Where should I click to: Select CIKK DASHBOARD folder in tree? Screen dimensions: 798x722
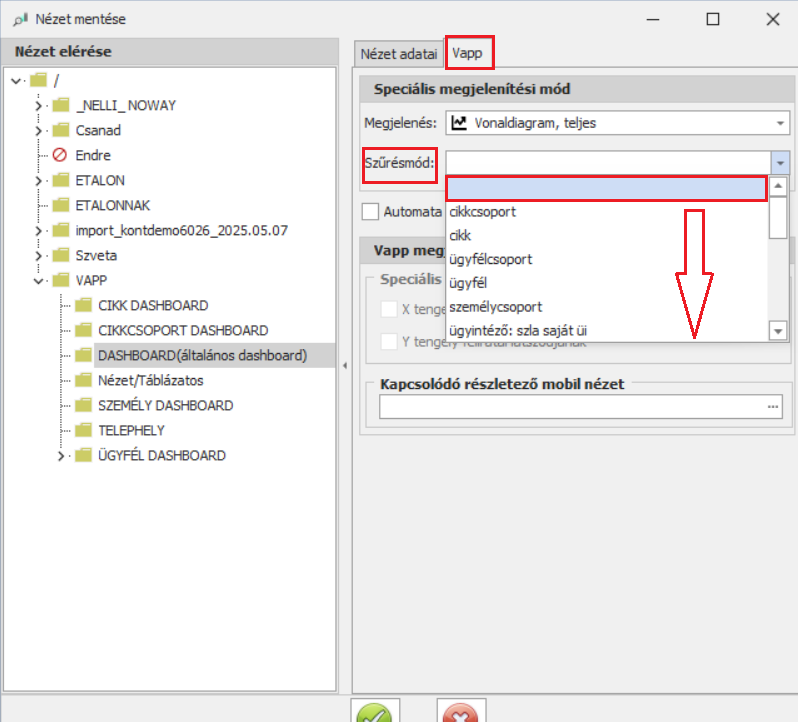[152, 305]
